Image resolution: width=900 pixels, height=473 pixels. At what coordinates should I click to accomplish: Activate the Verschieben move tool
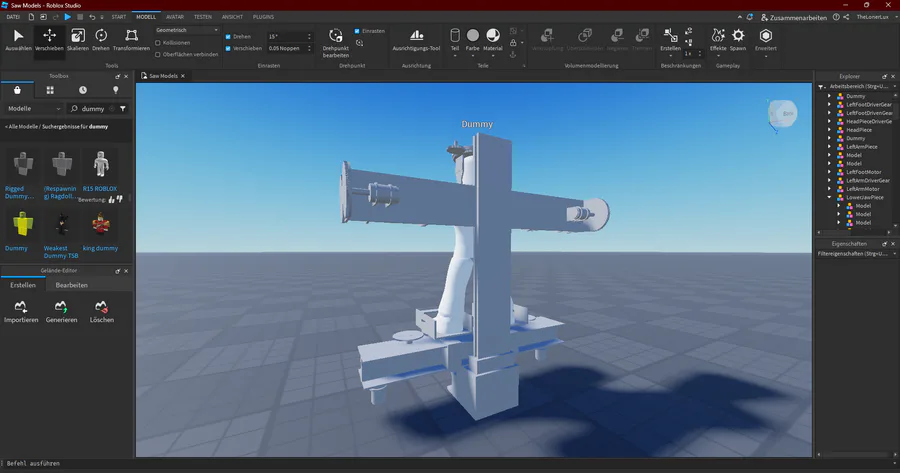tap(49, 40)
